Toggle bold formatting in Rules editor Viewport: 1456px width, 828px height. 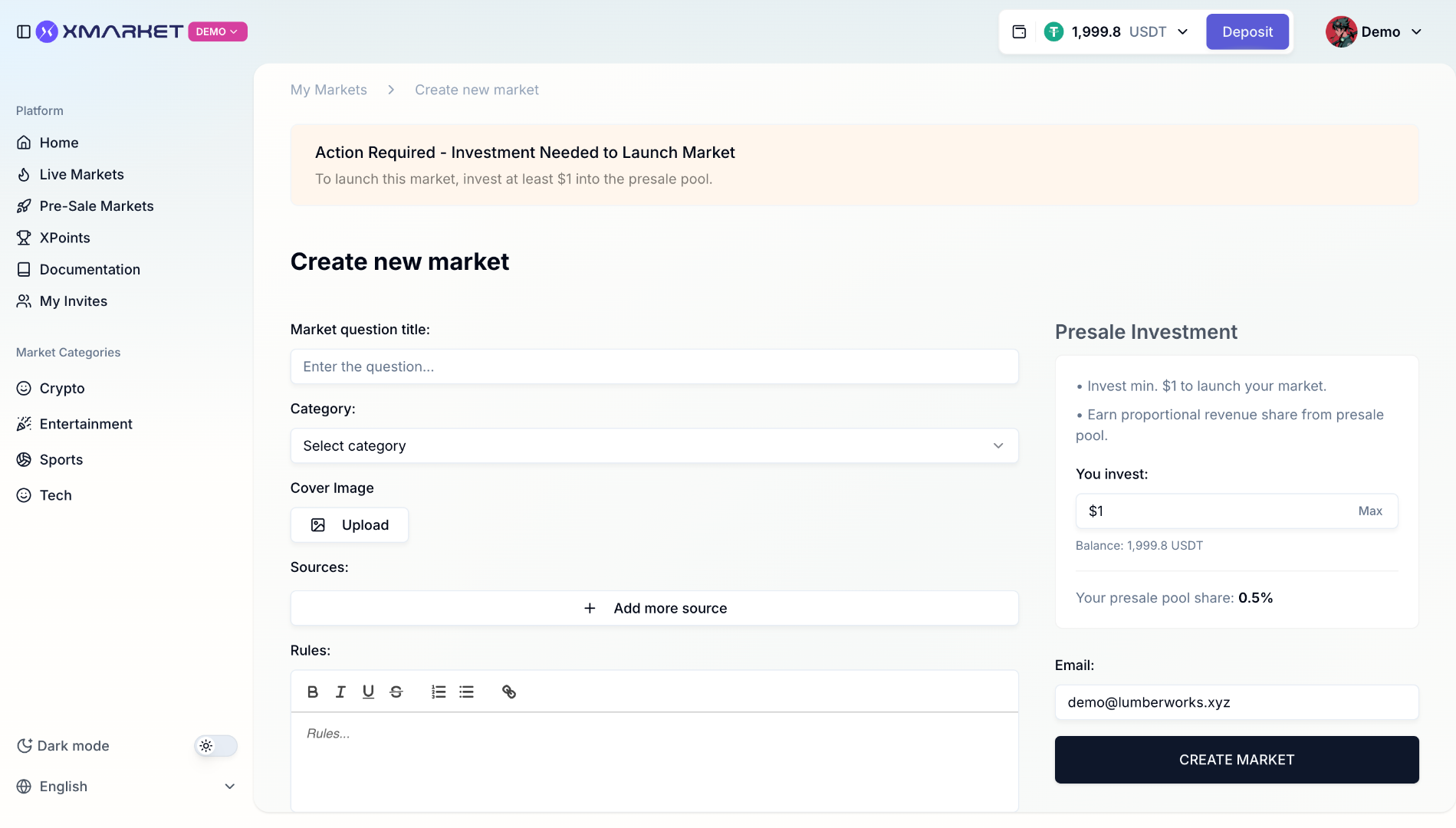[x=313, y=692]
